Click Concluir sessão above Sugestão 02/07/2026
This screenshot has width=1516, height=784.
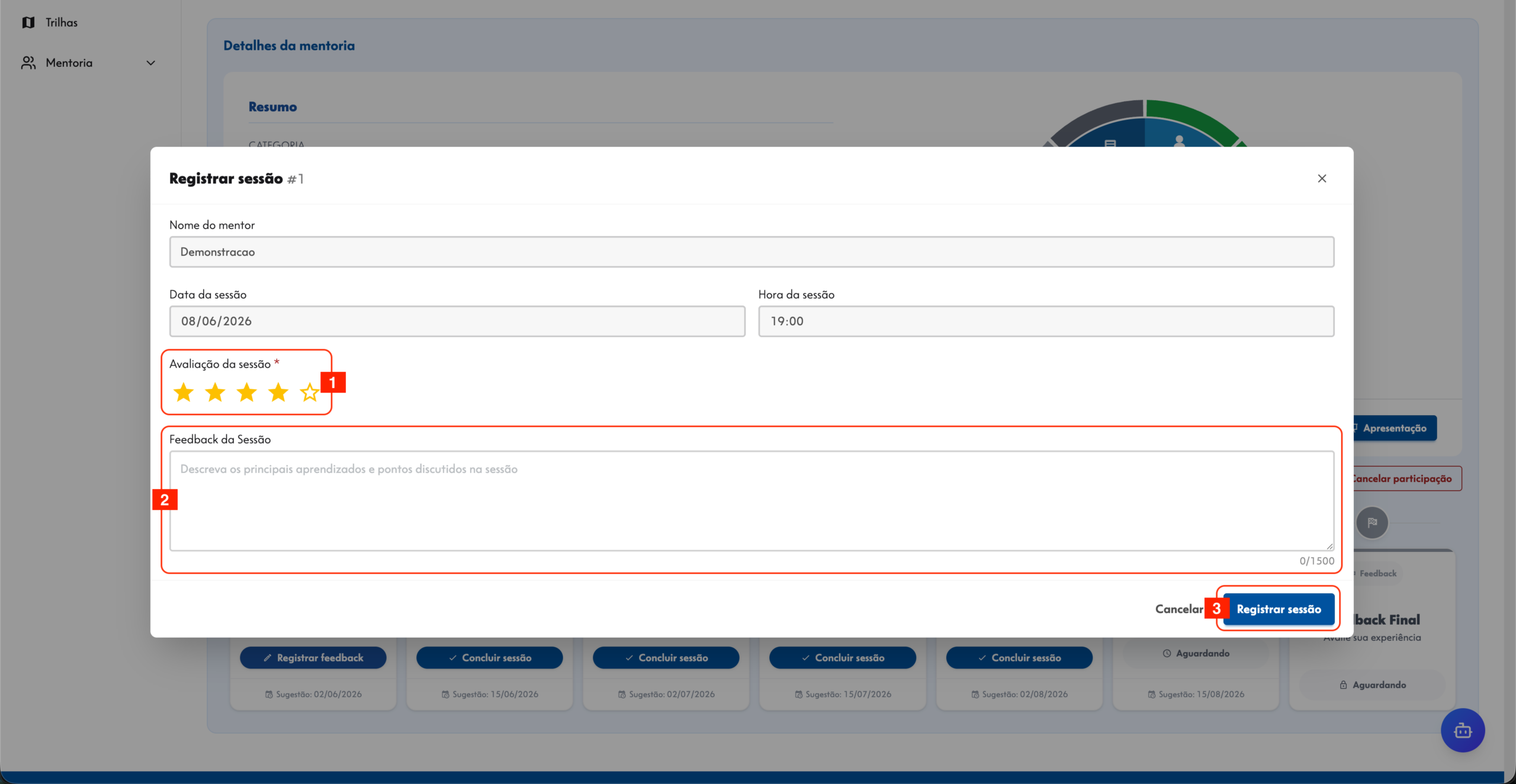pos(666,657)
